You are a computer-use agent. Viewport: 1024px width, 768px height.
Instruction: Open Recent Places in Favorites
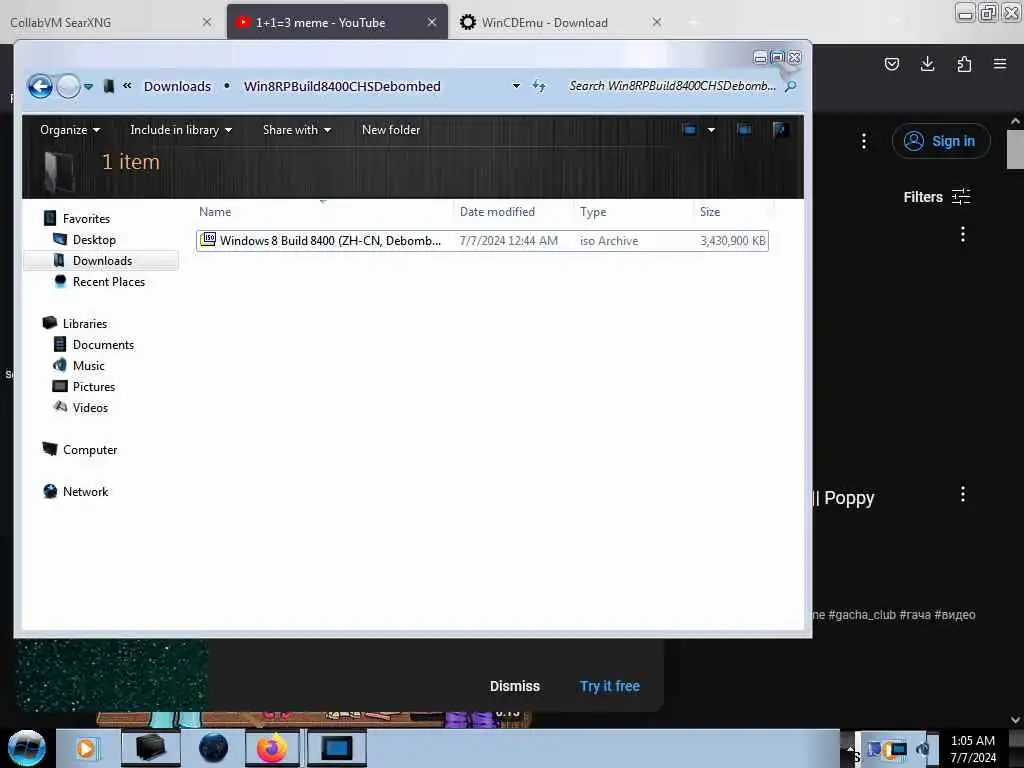108,281
